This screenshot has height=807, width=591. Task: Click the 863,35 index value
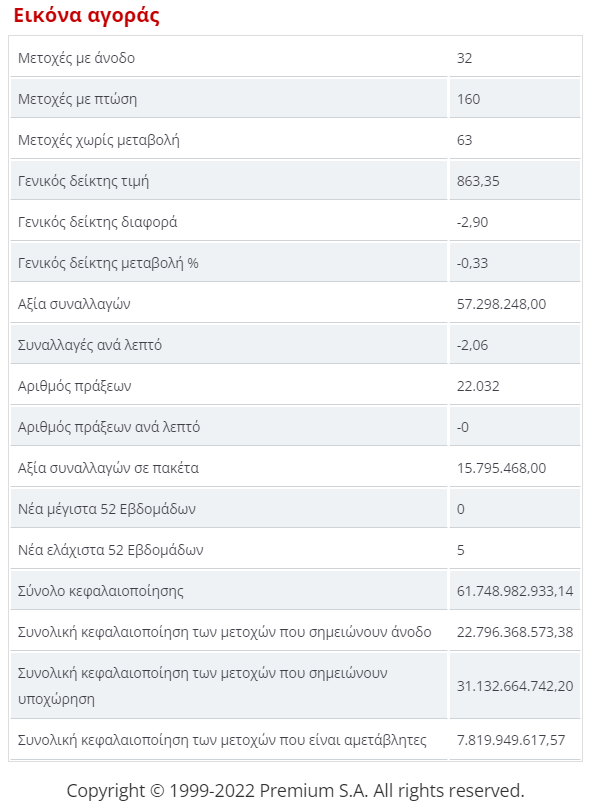[478, 181]
